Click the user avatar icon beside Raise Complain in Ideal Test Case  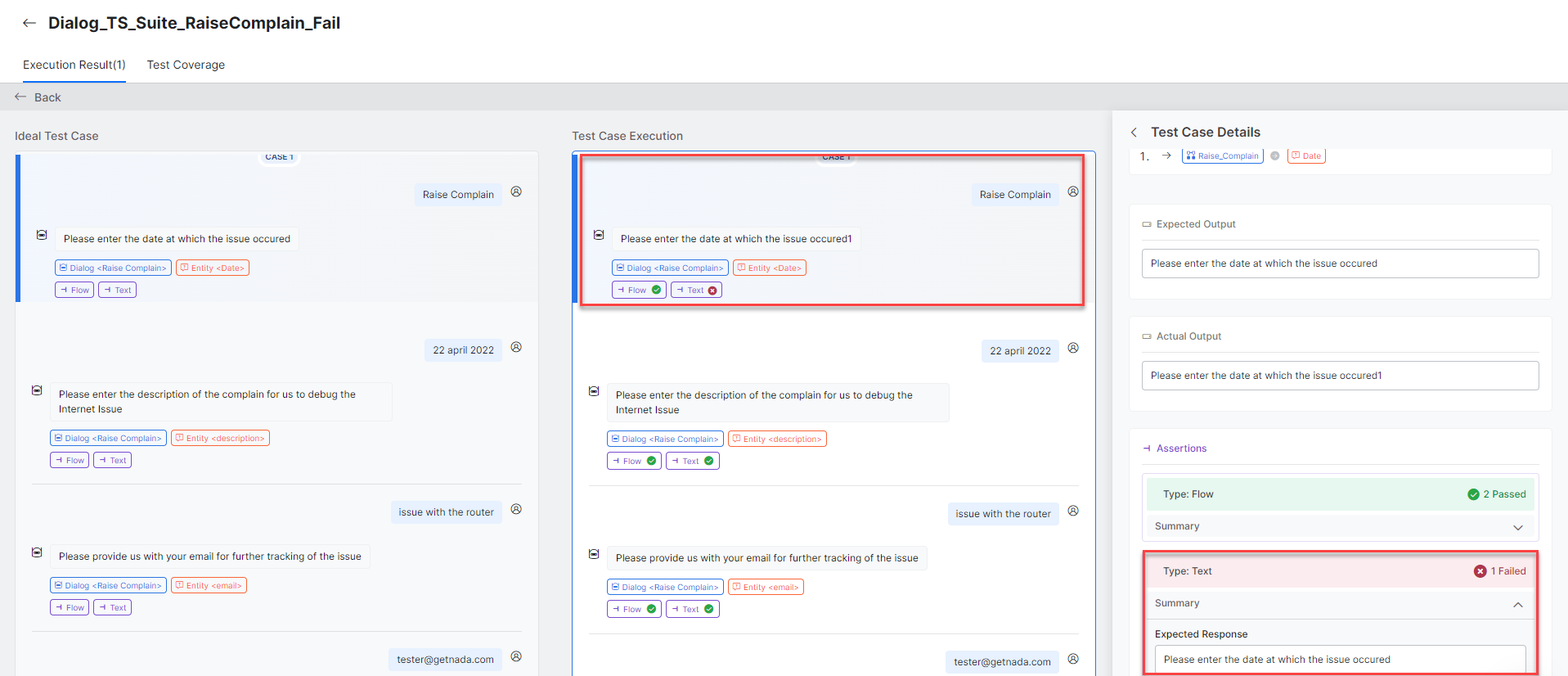516,192
